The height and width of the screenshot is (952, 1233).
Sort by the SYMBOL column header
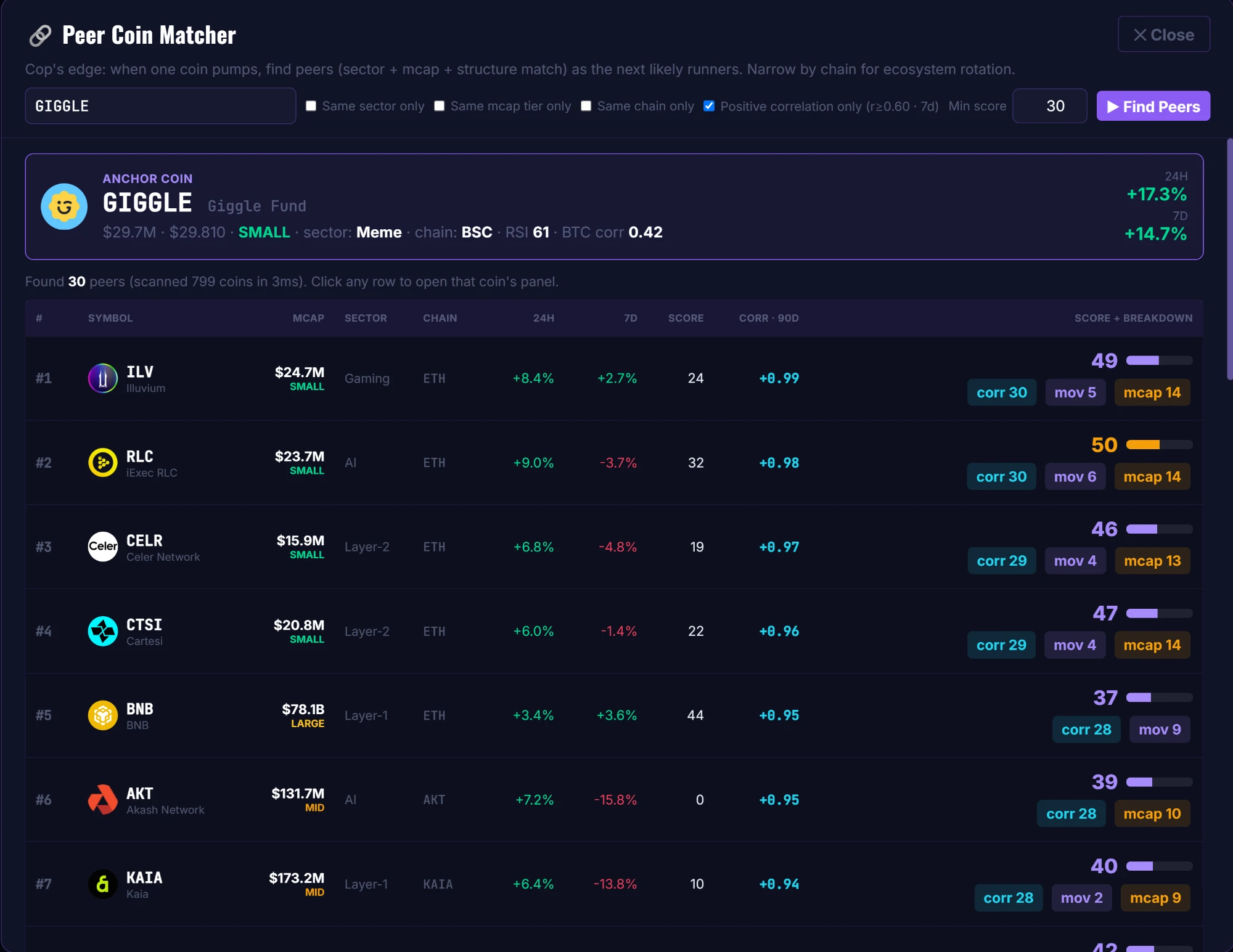click(110, 318)
